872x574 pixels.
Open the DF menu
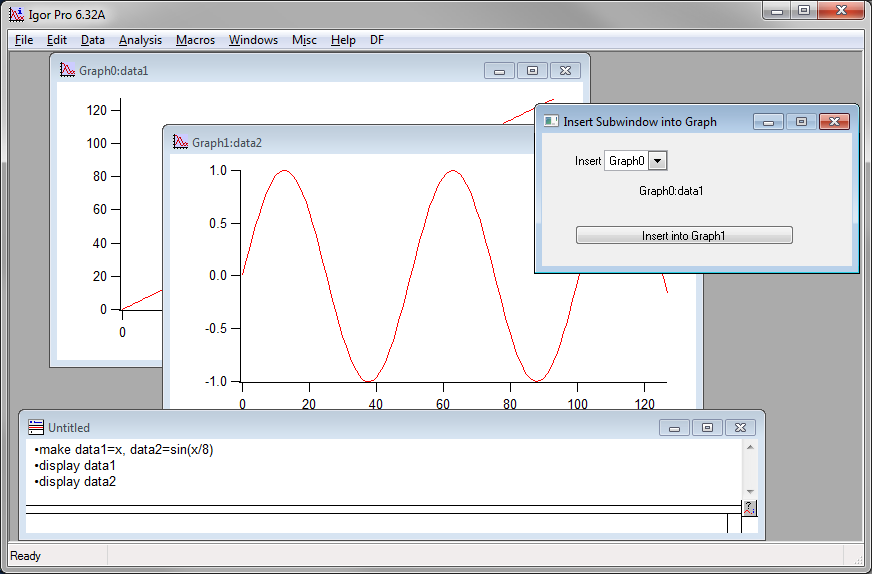(x=377, y=40)
